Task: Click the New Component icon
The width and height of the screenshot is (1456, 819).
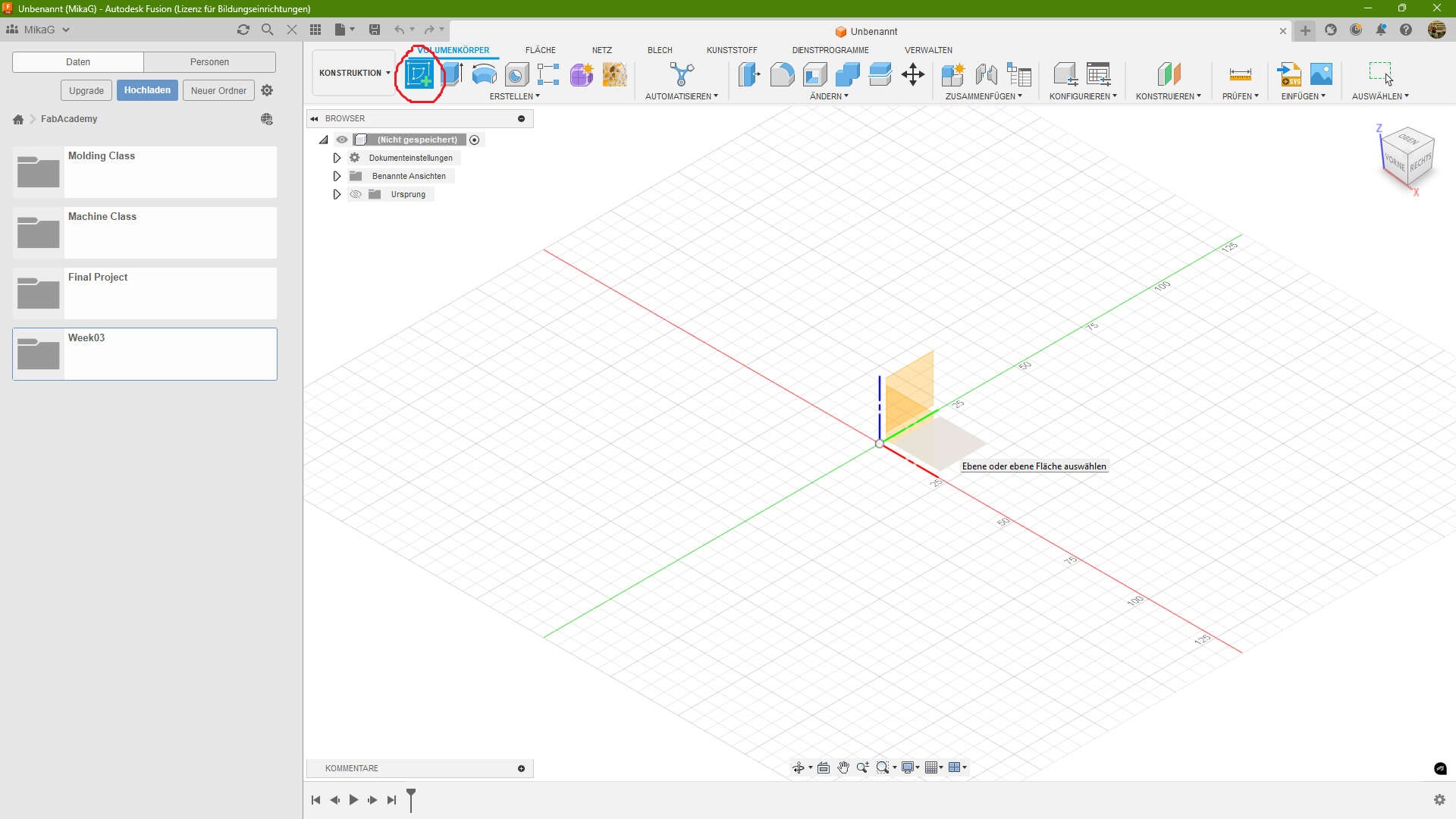Action: pyautogui.click(x=953, y=74)
